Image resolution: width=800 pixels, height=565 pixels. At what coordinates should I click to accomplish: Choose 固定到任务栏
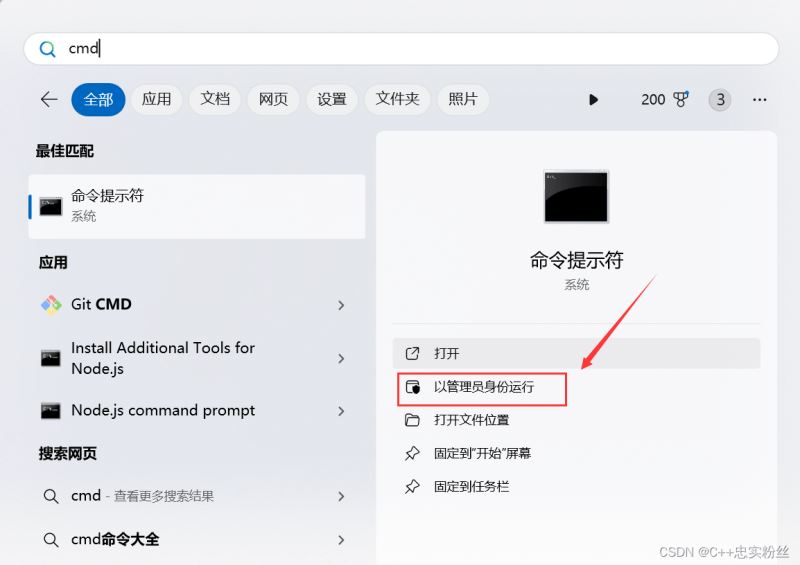point(577,486)
